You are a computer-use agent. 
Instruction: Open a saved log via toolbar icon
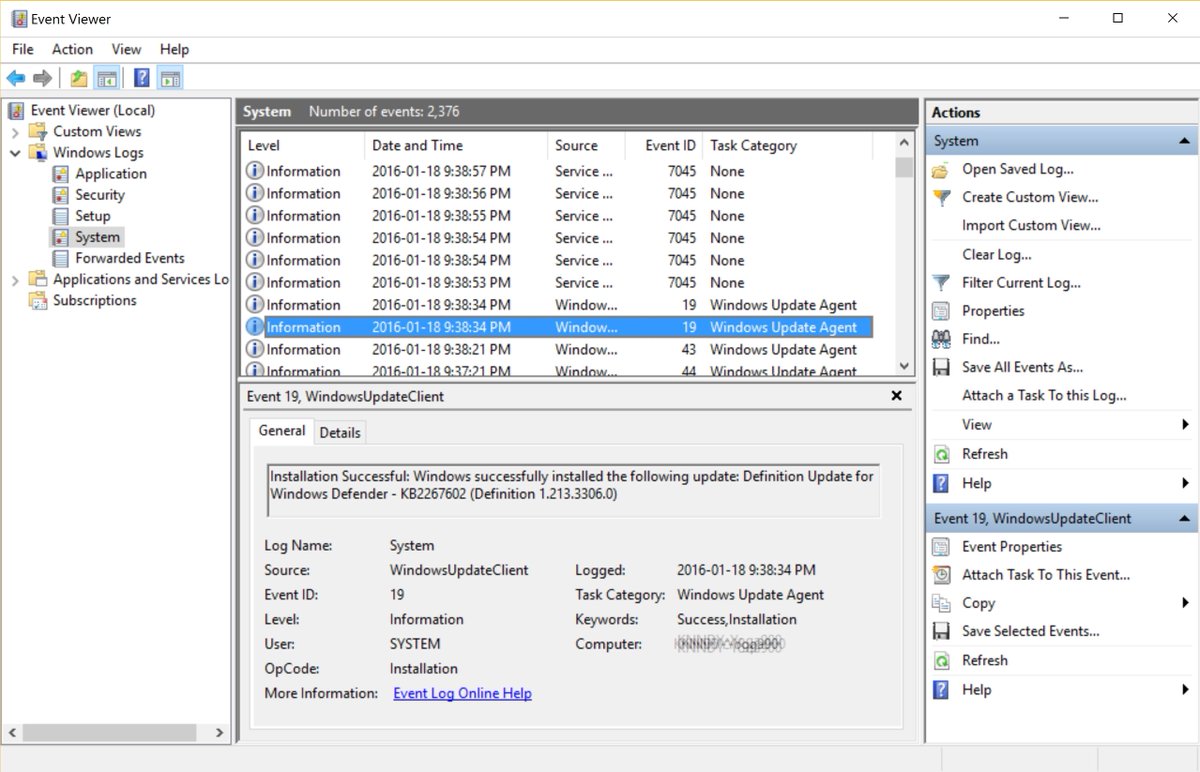click(79, 78)
